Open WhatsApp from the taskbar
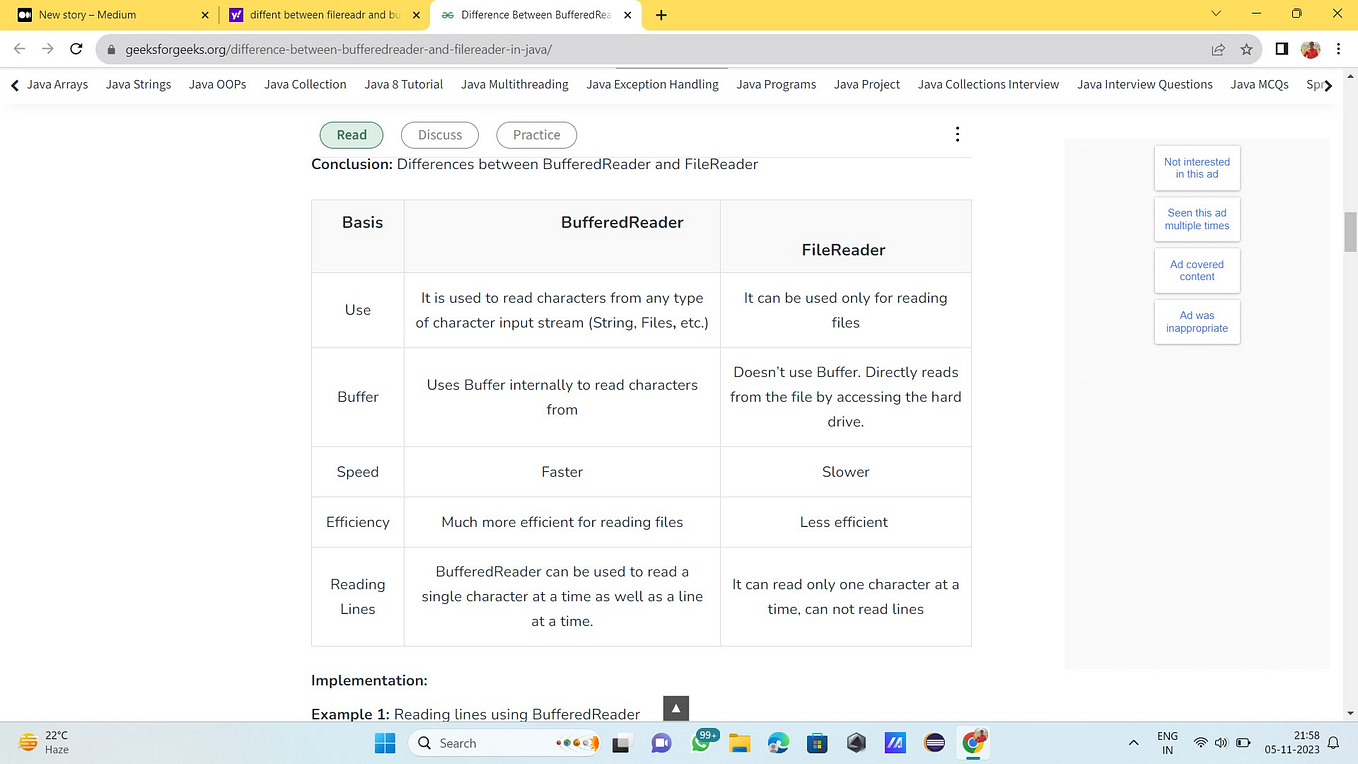Screen dimensions: 1358x764 [702, 743]
